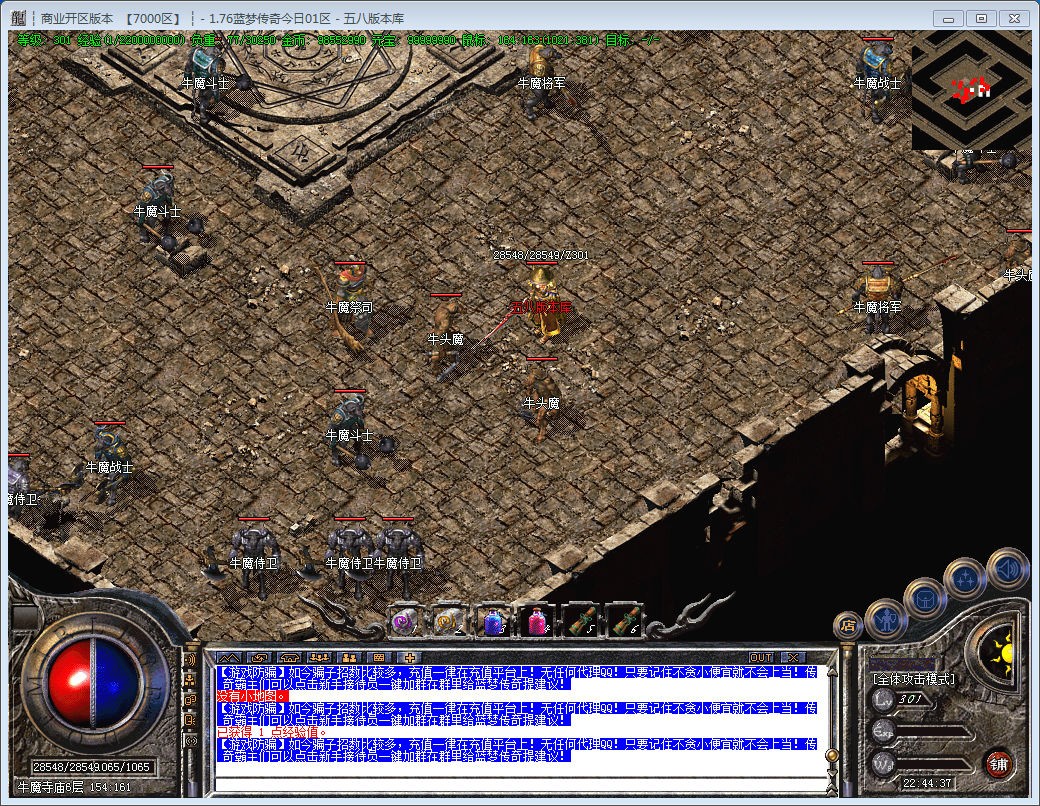1040x806 pixels.
Task: Toggle the hierarchy-tree chat filter icon
Action: pos(190,680)
